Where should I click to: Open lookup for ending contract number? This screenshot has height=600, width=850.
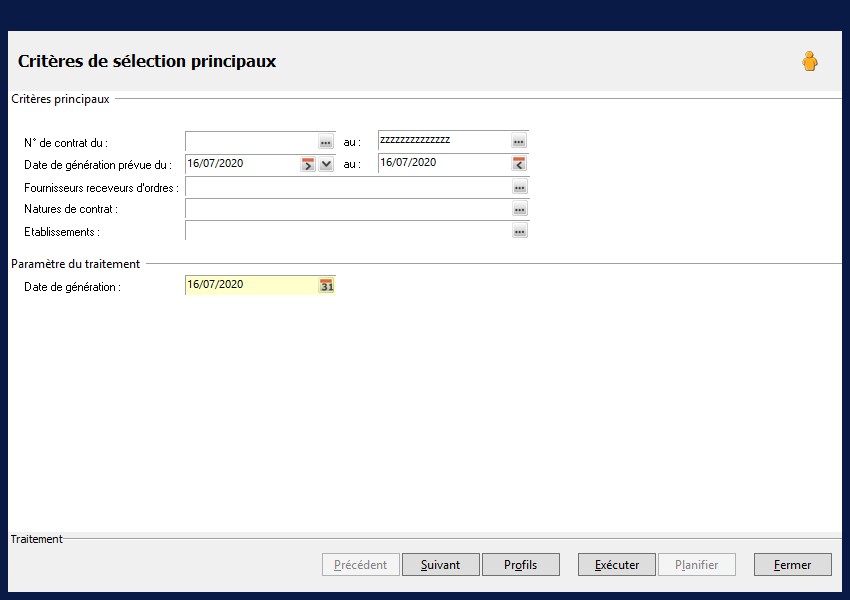pos(519,141)
